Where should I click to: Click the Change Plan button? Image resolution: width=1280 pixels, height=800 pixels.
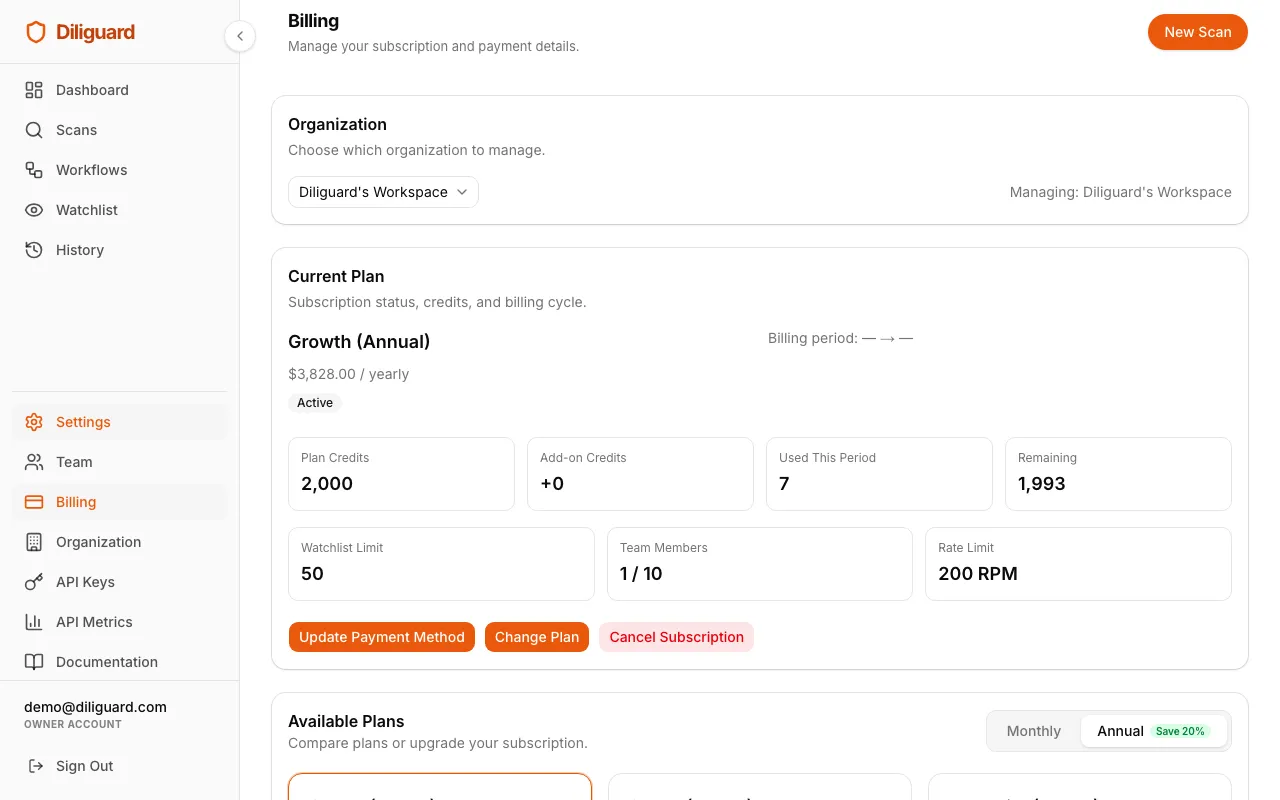537,637
